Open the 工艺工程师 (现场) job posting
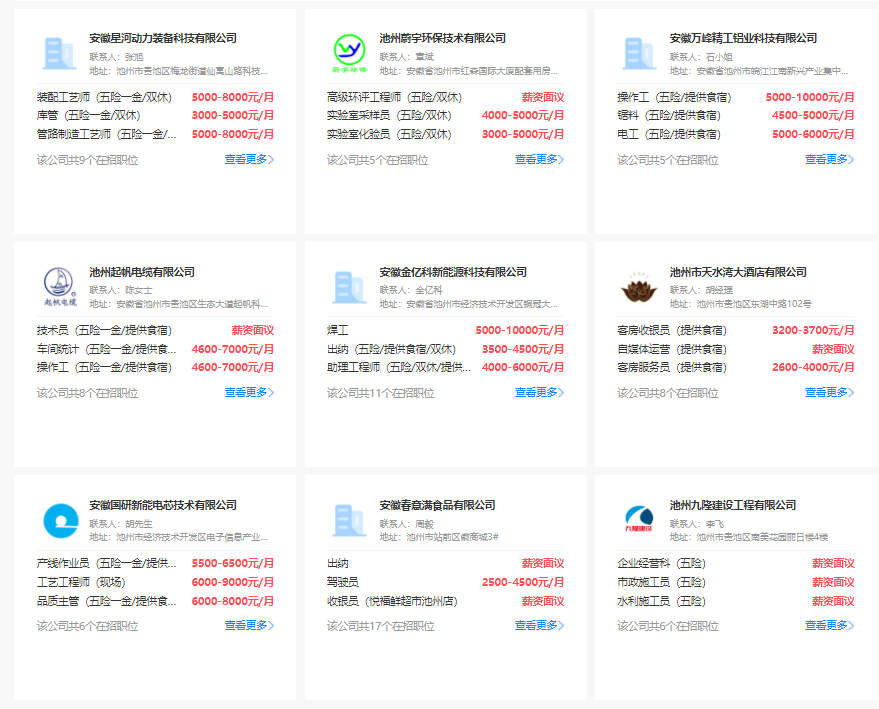Image resolution: width=879 pixels, height=709 pixels. pos(81,582)
